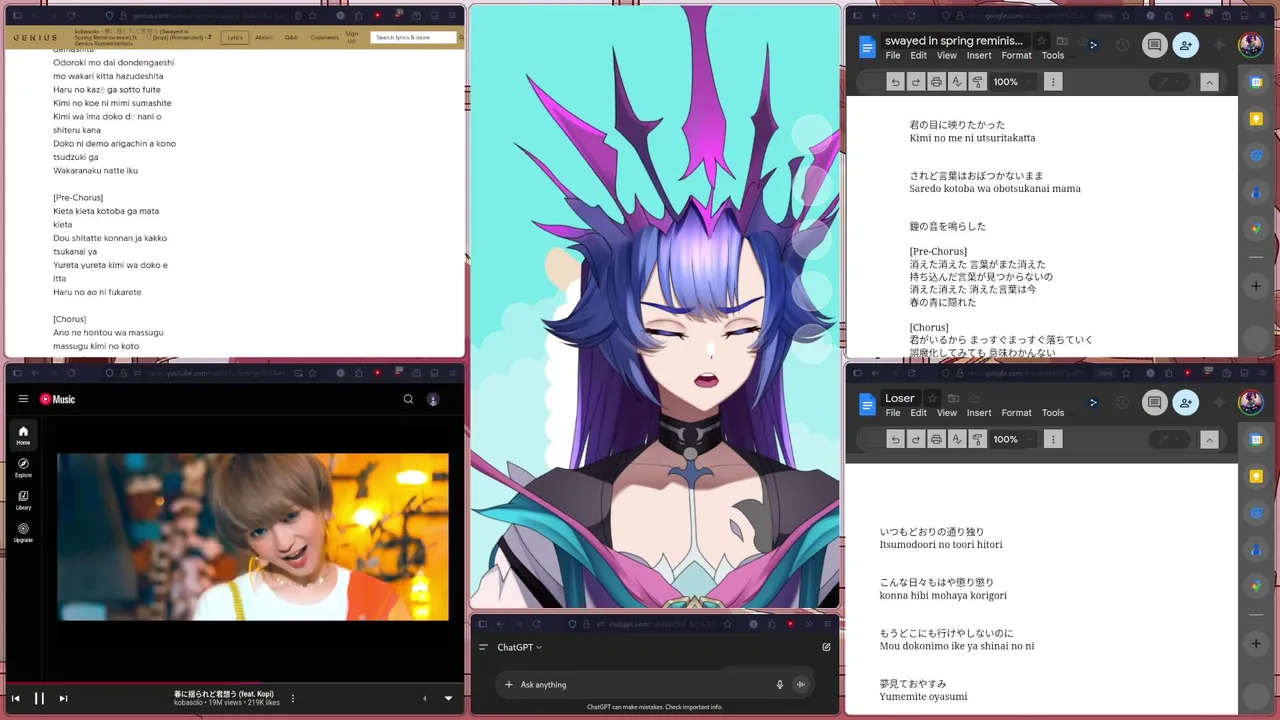Hide the menus in swayed in spring doc
Viewport: 1280px width, 720px height.
click(1209, 82)
